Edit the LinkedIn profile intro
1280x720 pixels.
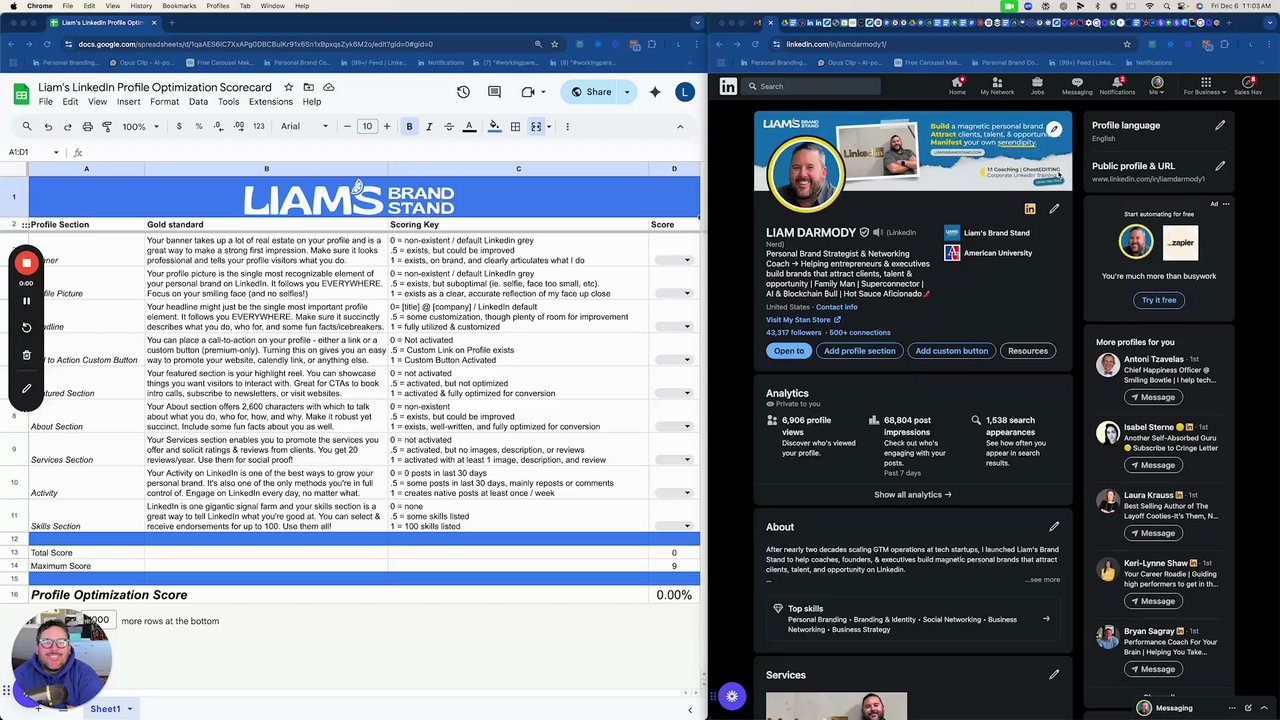pos(1054,208)
